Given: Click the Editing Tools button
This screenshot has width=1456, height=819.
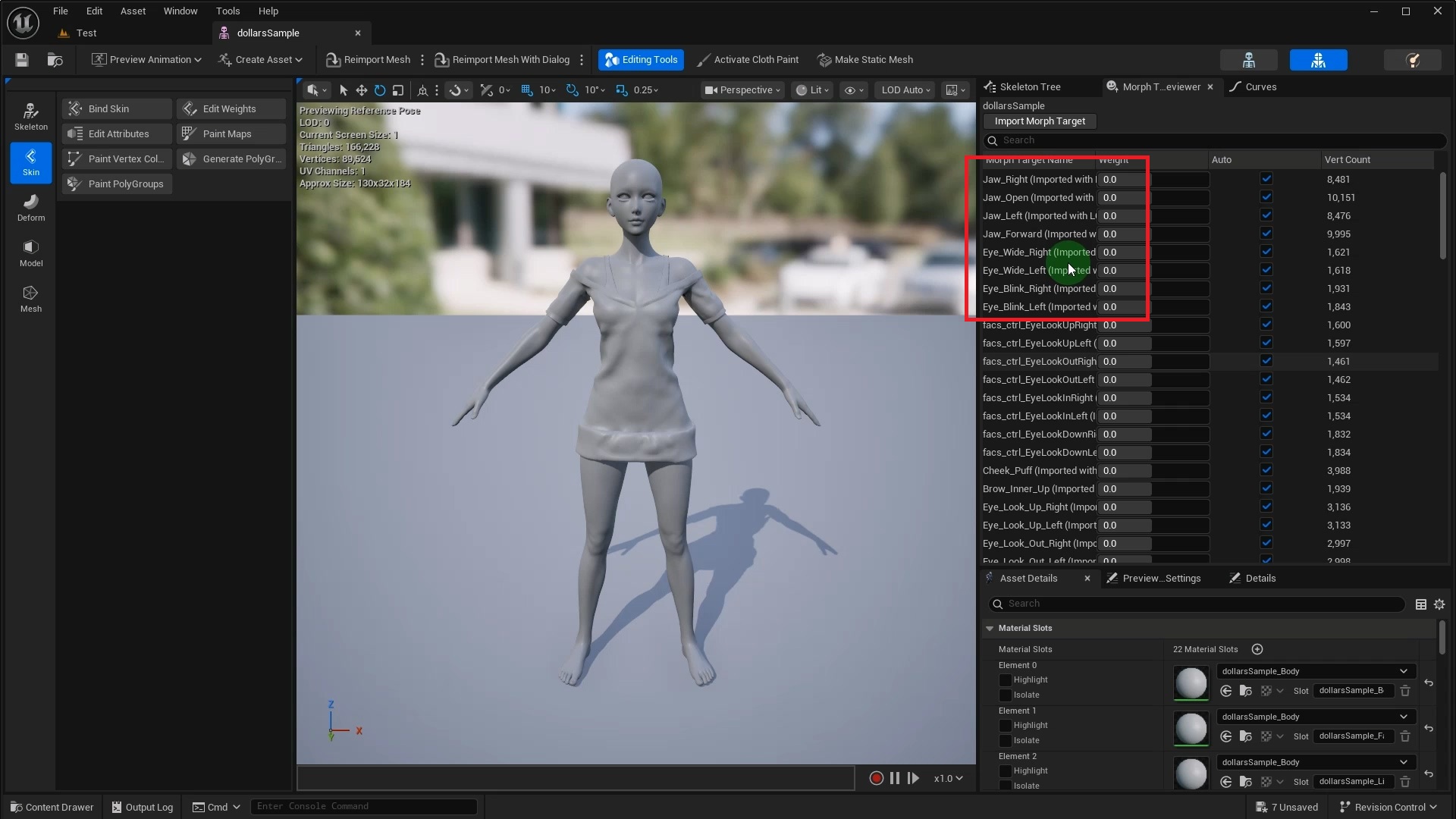Looking at the screenshot, I should (640, 59).
